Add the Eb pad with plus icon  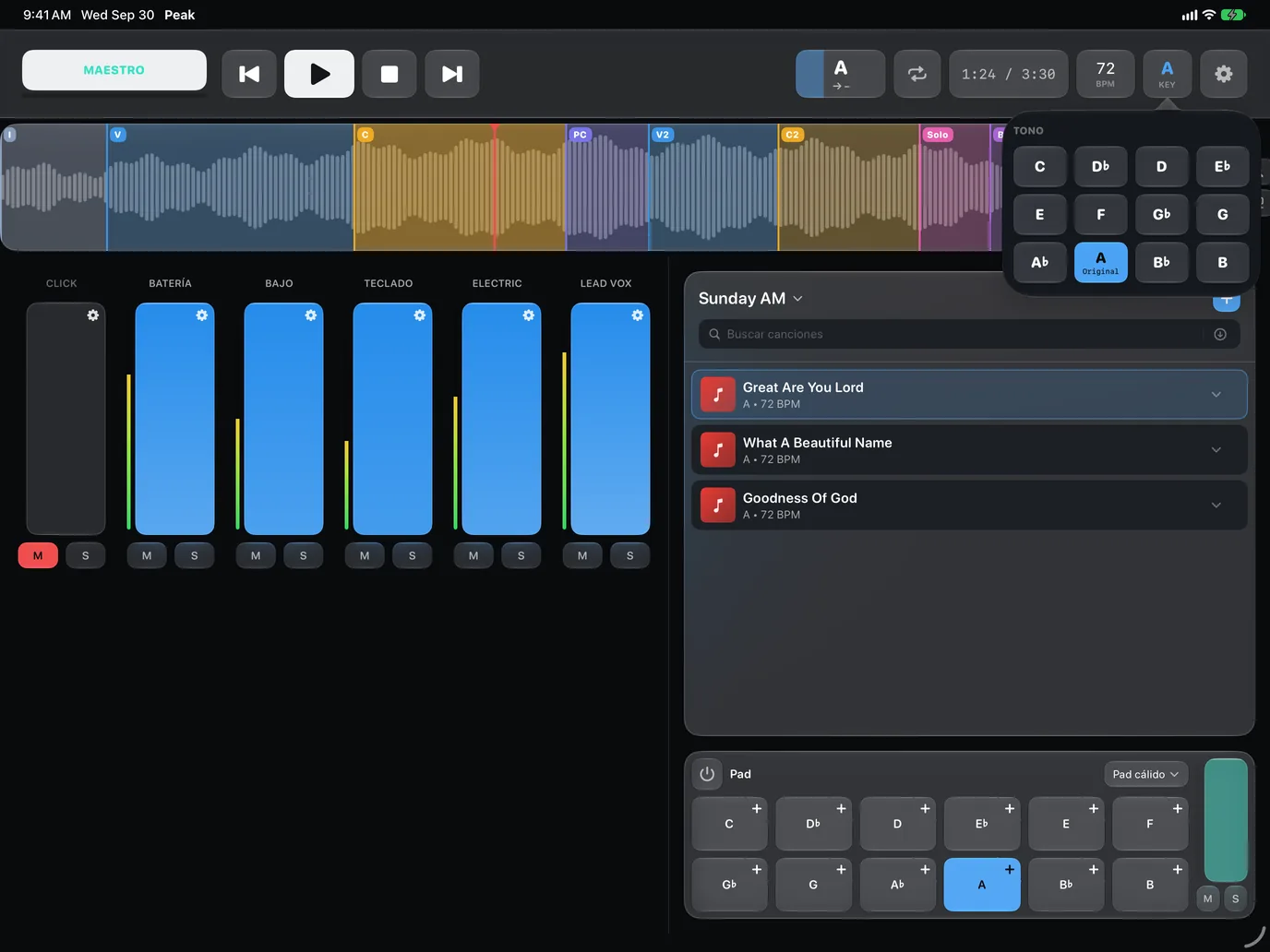pos(1010,809)
